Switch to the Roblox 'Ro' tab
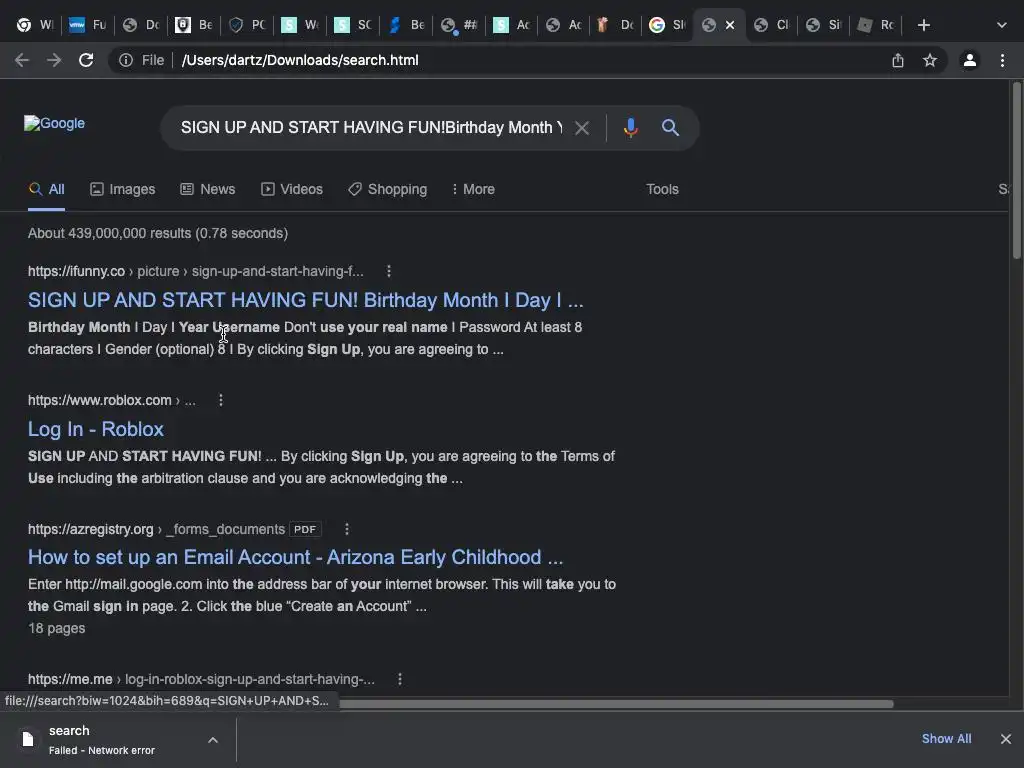Viewport: 1024px width, 768px height. pos(875,25)
